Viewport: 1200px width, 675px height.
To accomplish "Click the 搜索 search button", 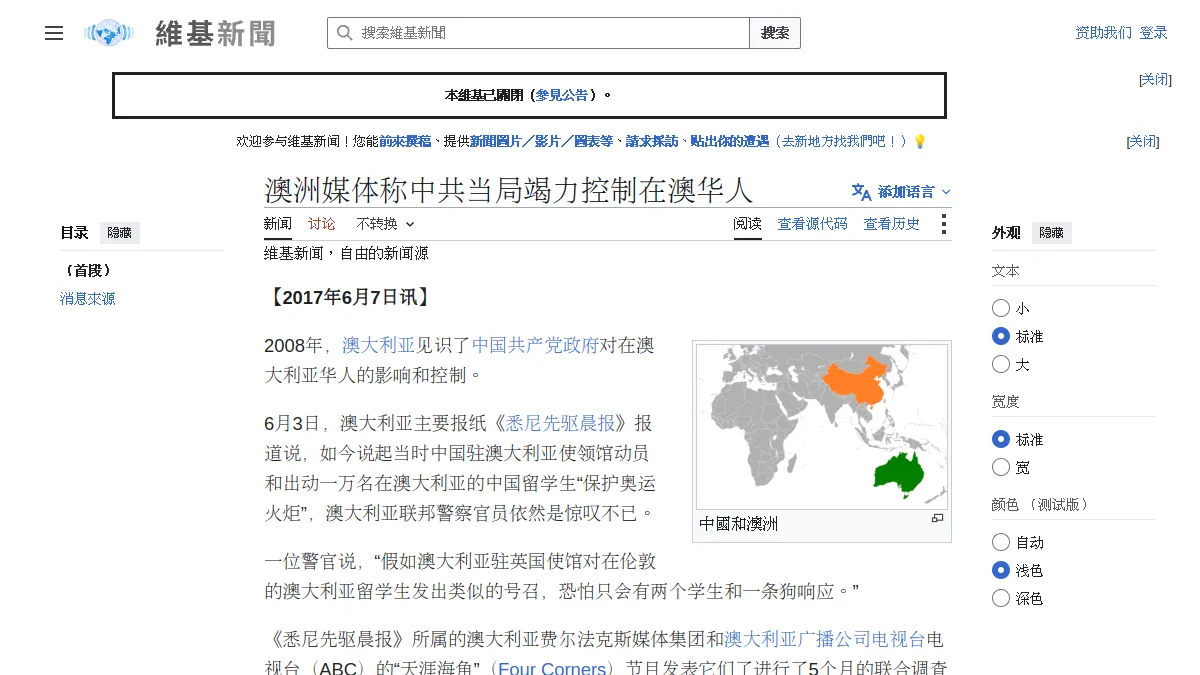I will [x=775, y=33].
